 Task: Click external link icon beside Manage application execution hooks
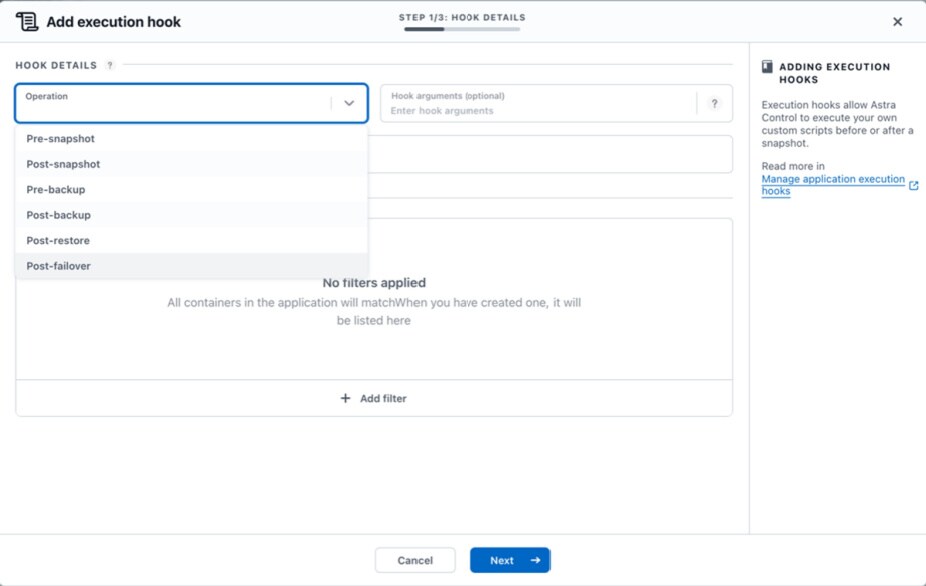click(913, 185)
